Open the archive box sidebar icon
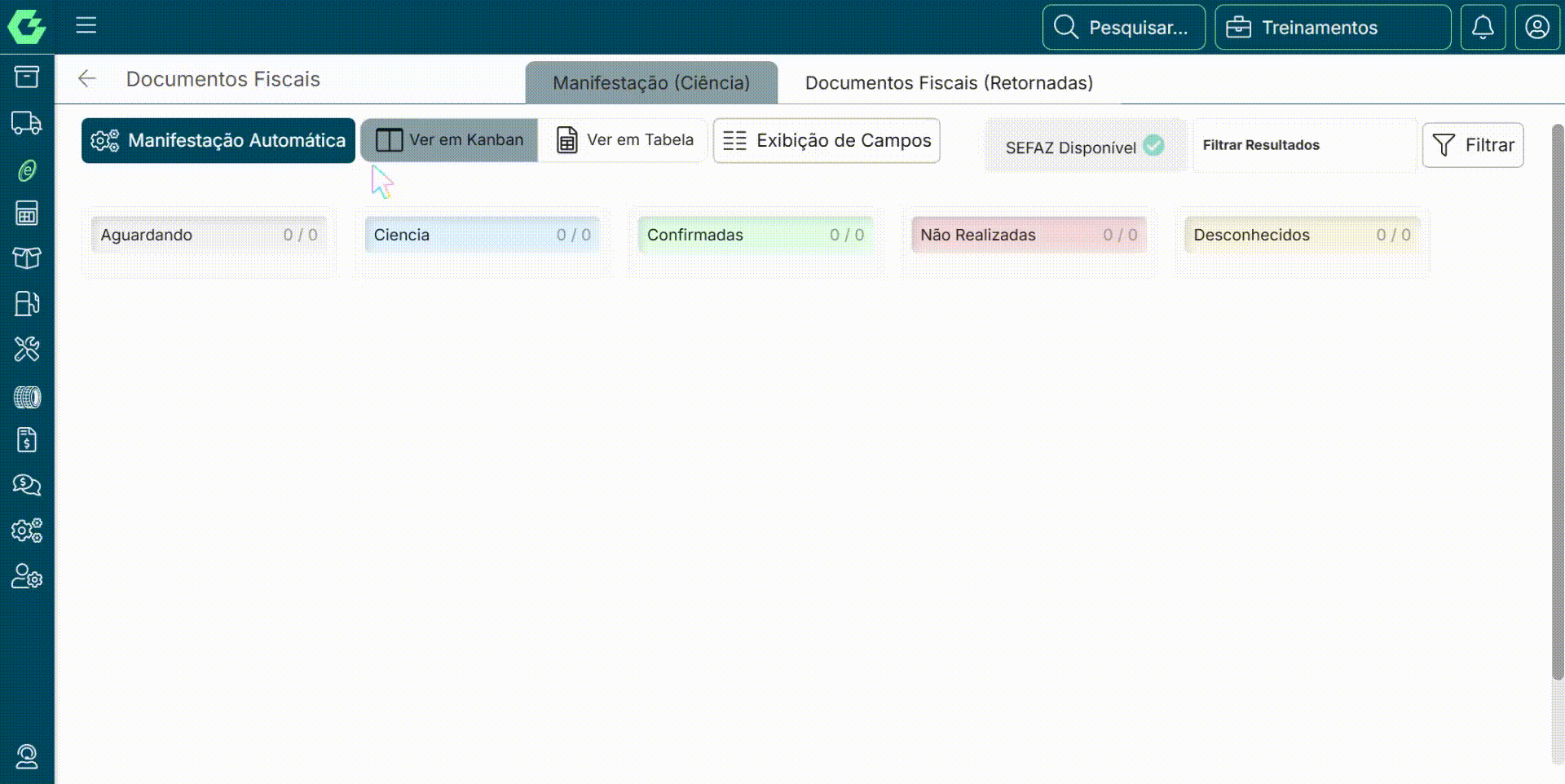Image resolution: width=1565 pixels, height=784 pixels. 27,77
